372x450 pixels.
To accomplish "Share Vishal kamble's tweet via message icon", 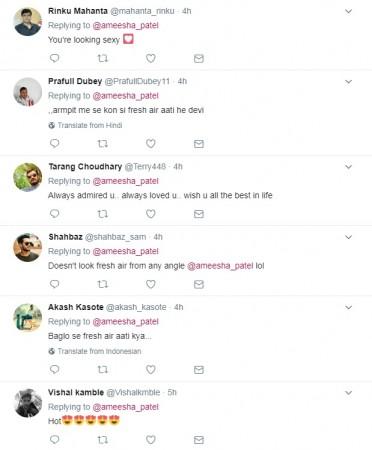I will click(199, 440).
